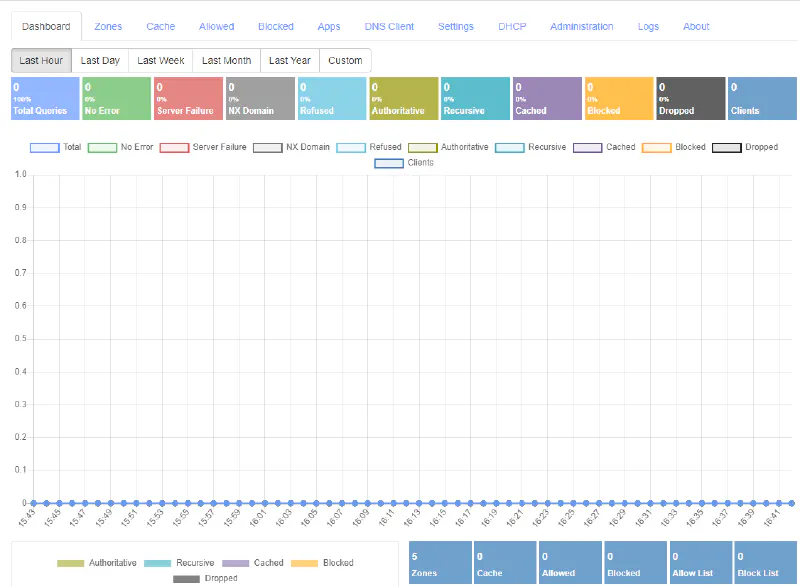Select Last Day time range
This screenshot has height=587, width=800.
[x=100, y=60]
